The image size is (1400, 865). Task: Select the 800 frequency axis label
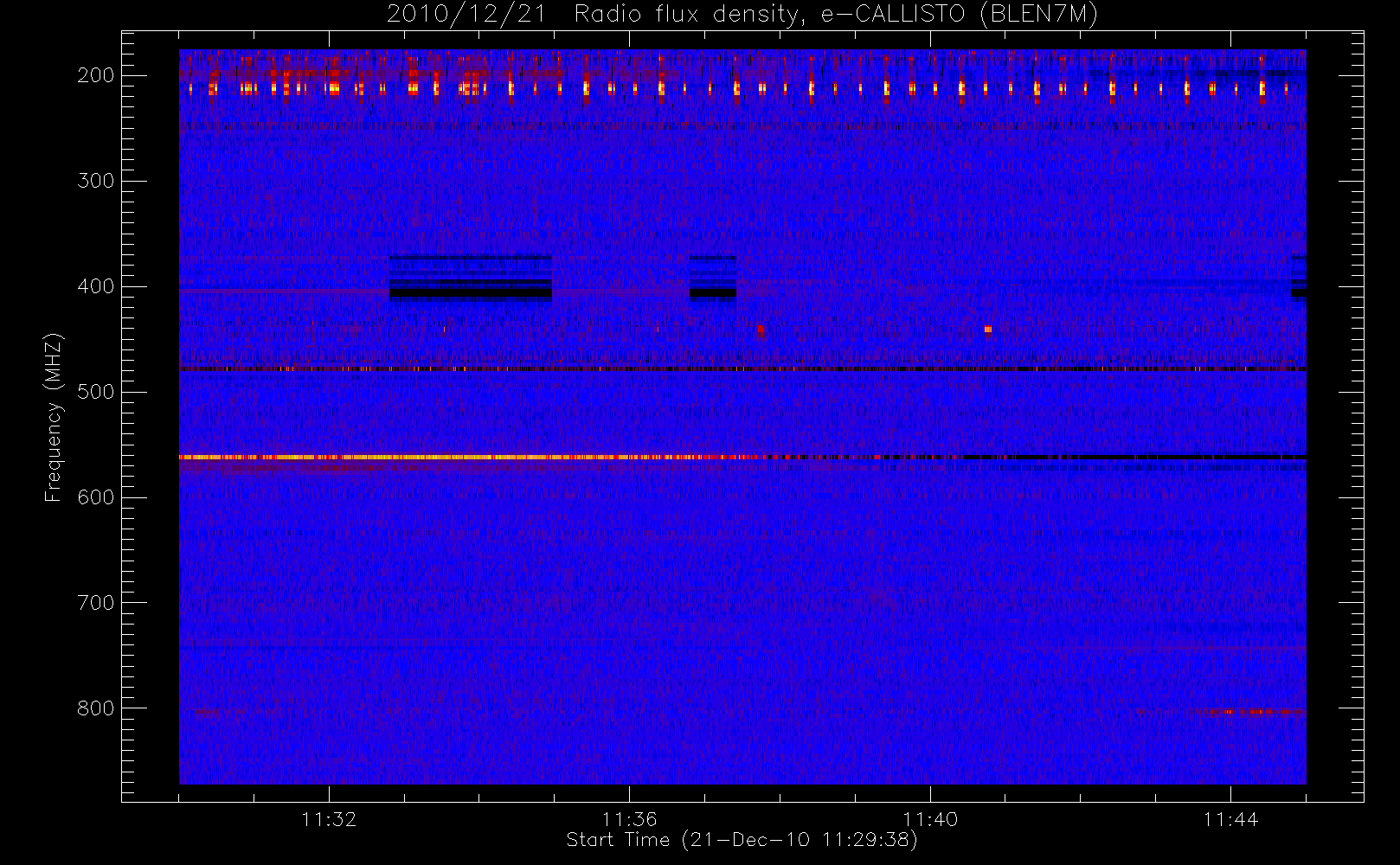[x=96, y=708]
